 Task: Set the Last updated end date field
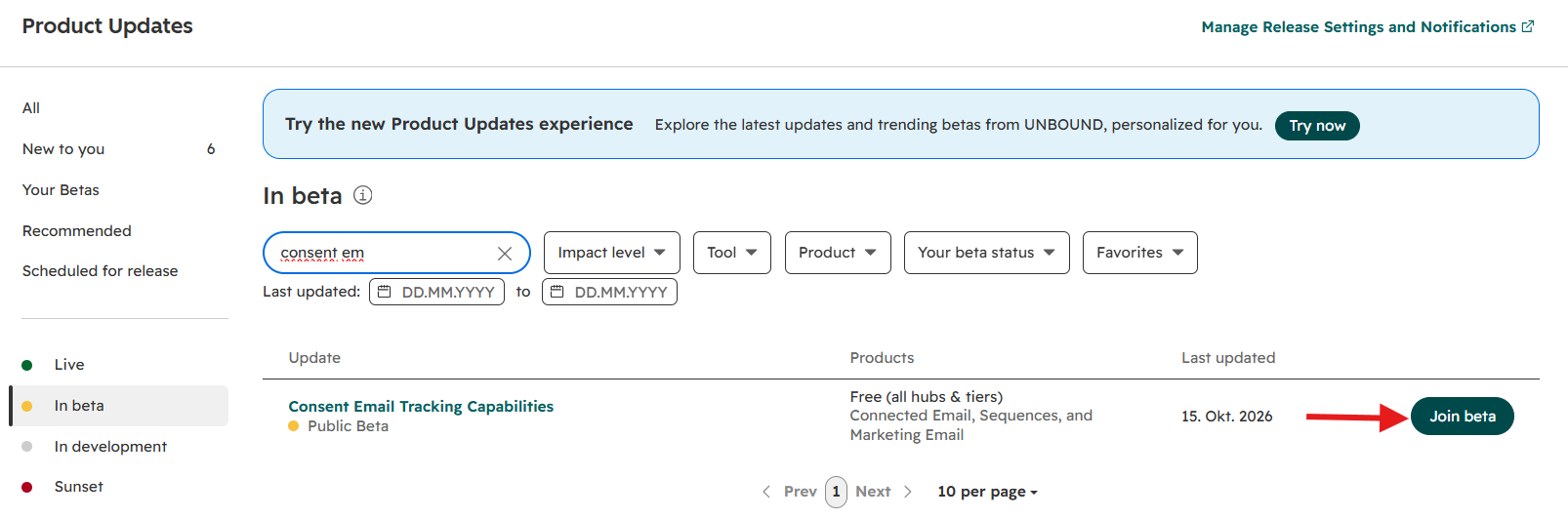(x=609, y=292)
